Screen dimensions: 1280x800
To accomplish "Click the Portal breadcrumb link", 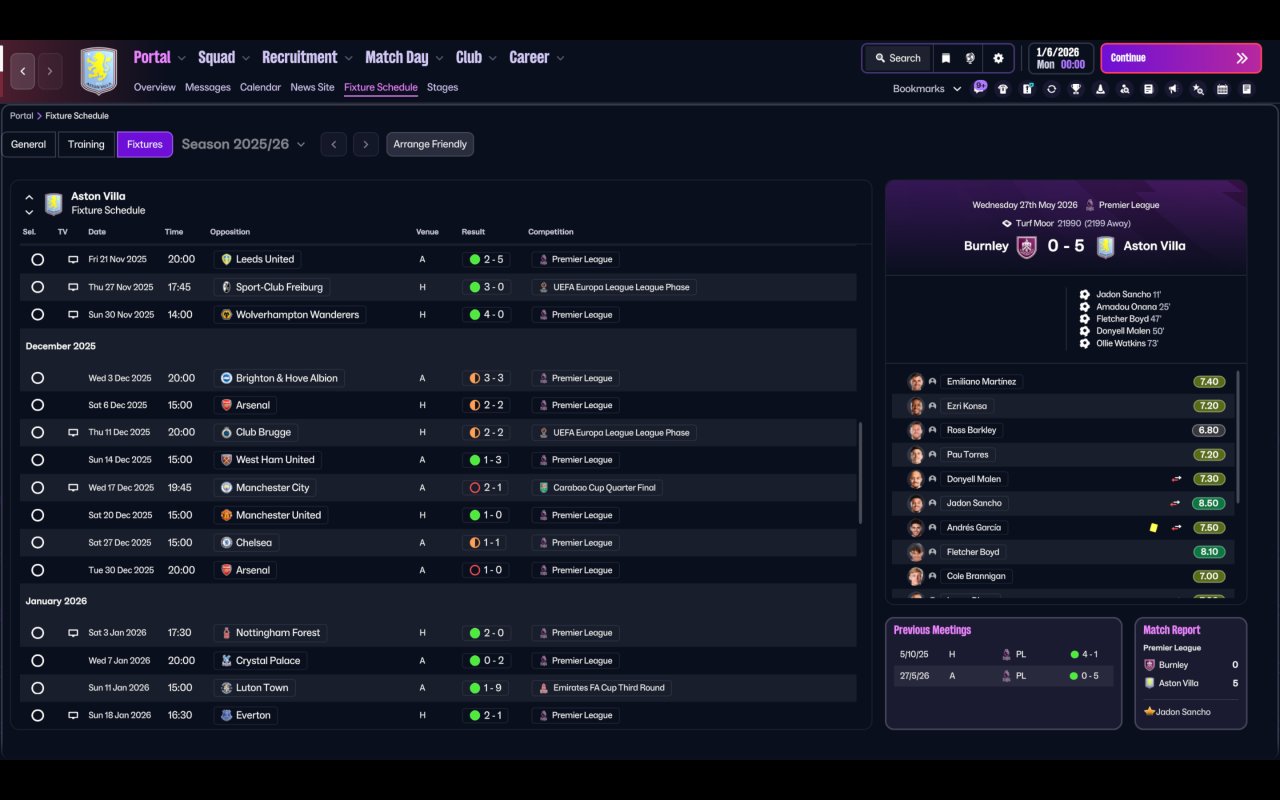I will (x=21, y=116).
